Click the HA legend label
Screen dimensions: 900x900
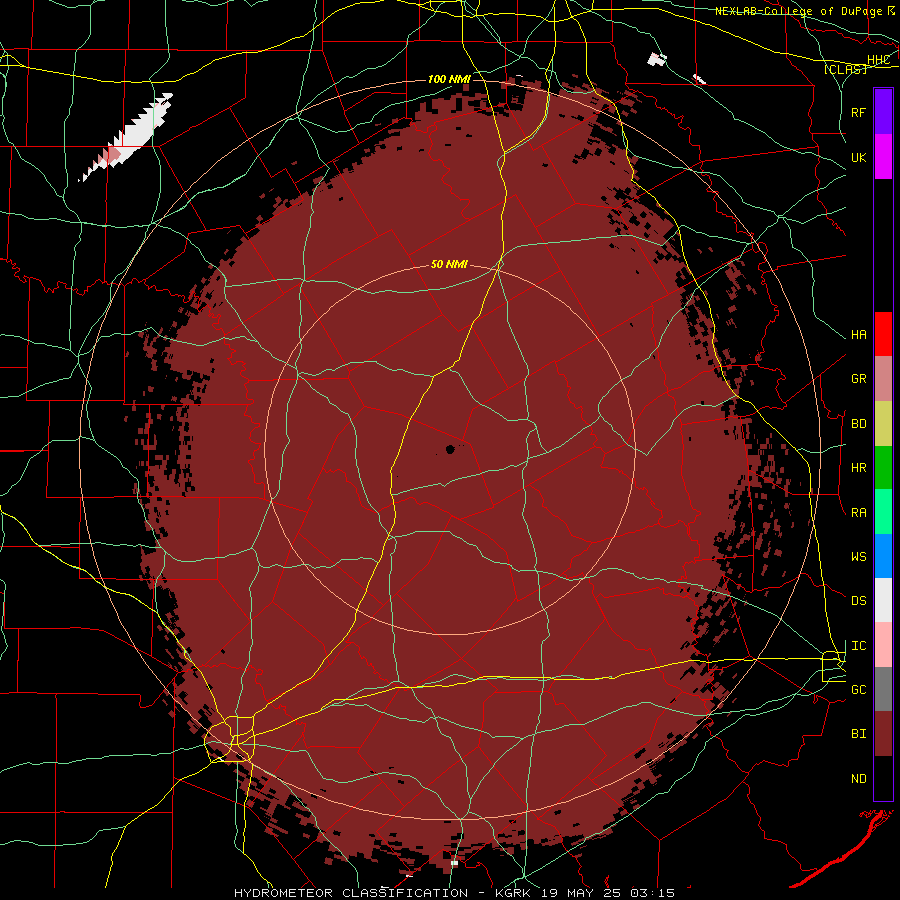click(x=858, y=335)
